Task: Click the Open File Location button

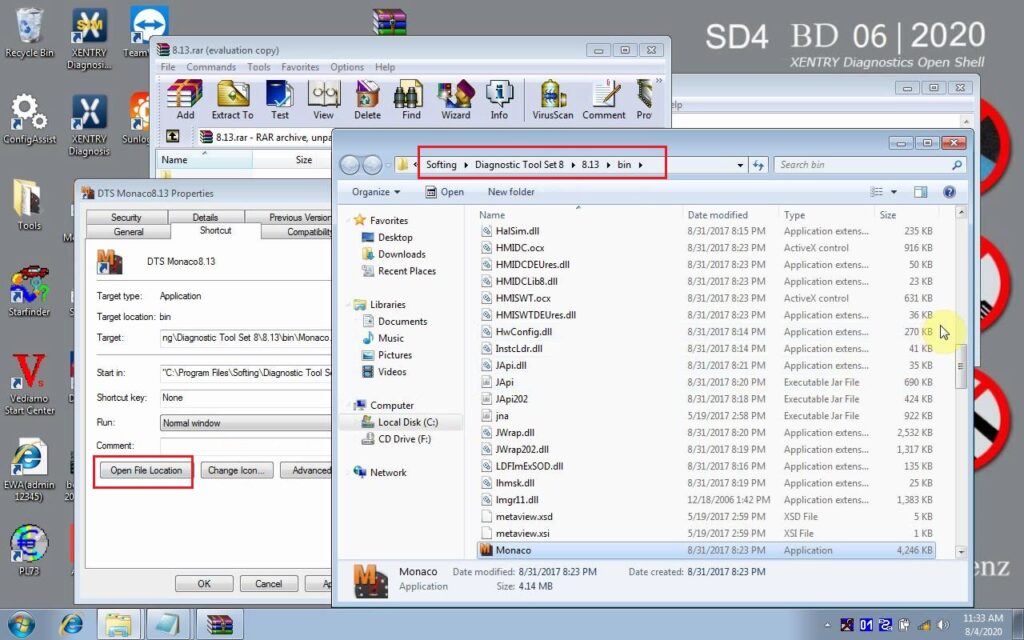Action: (x=146, y=470)
